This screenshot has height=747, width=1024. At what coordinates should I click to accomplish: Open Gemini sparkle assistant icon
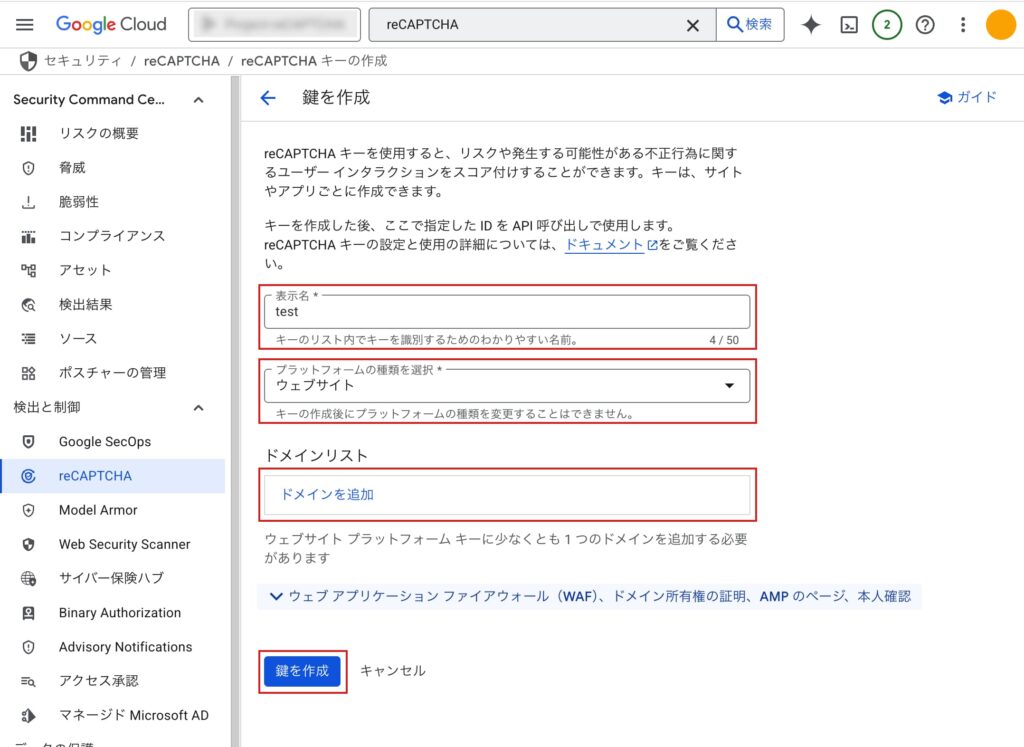811,25
